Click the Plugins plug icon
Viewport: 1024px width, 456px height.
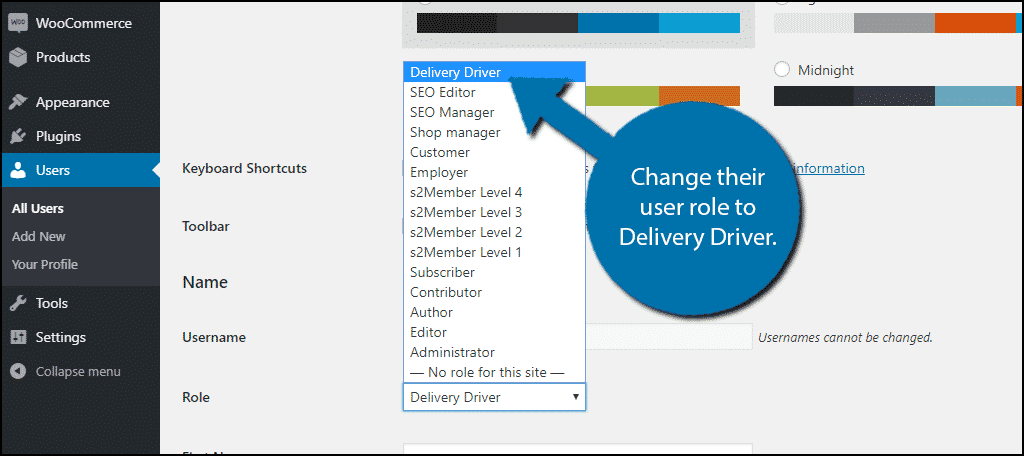18,137
